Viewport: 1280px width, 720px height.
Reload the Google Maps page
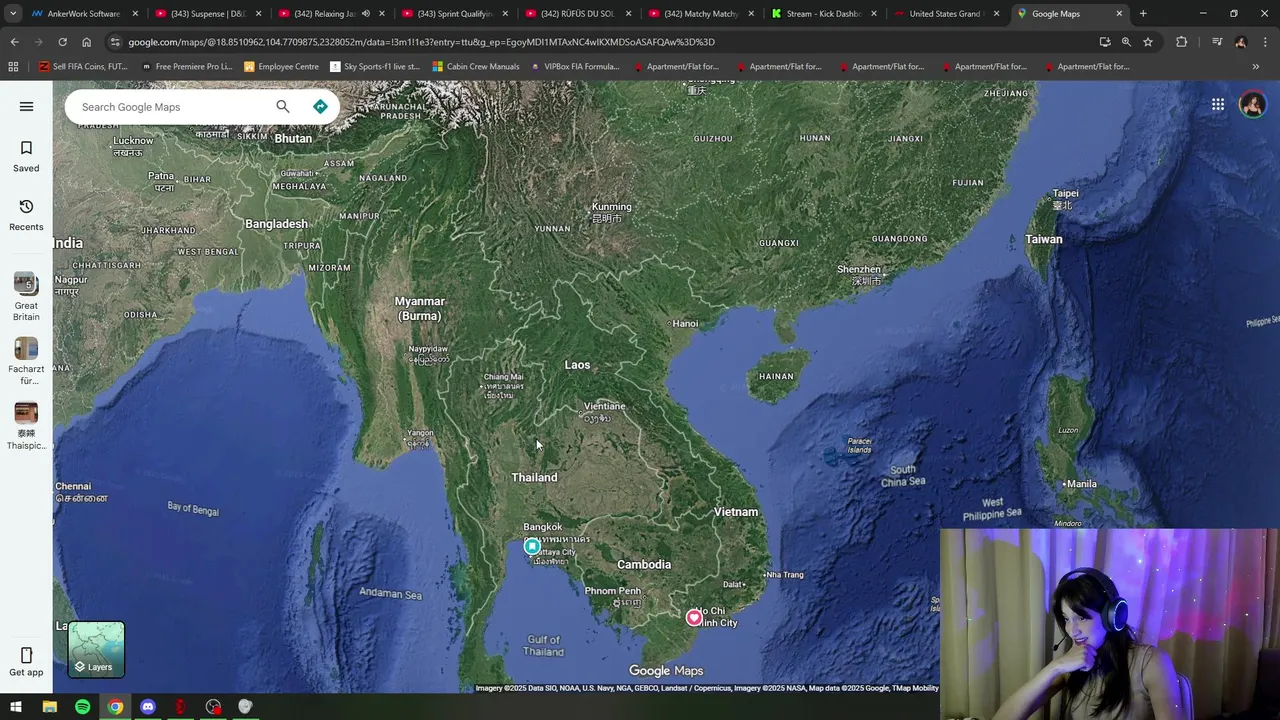[x=62, y=42]
